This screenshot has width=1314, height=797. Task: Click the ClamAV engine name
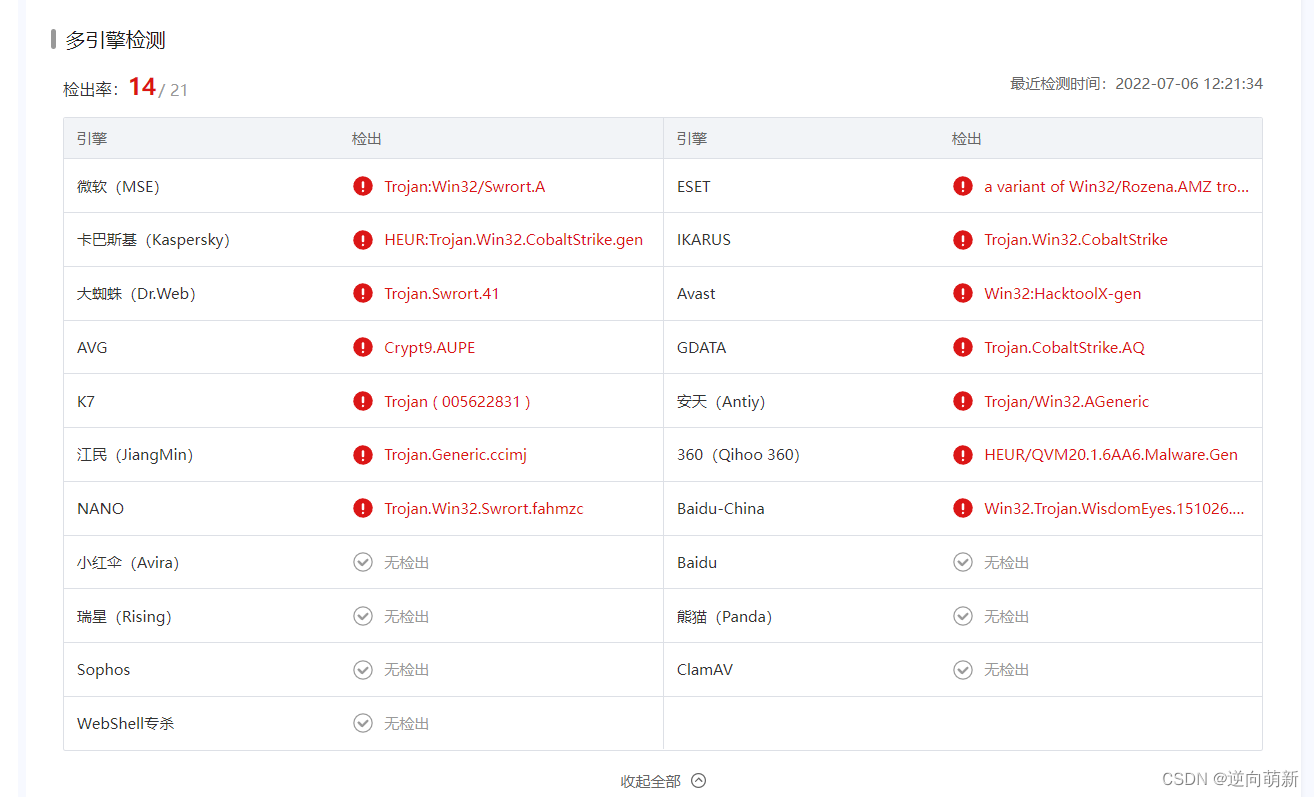tap(705, 670)
